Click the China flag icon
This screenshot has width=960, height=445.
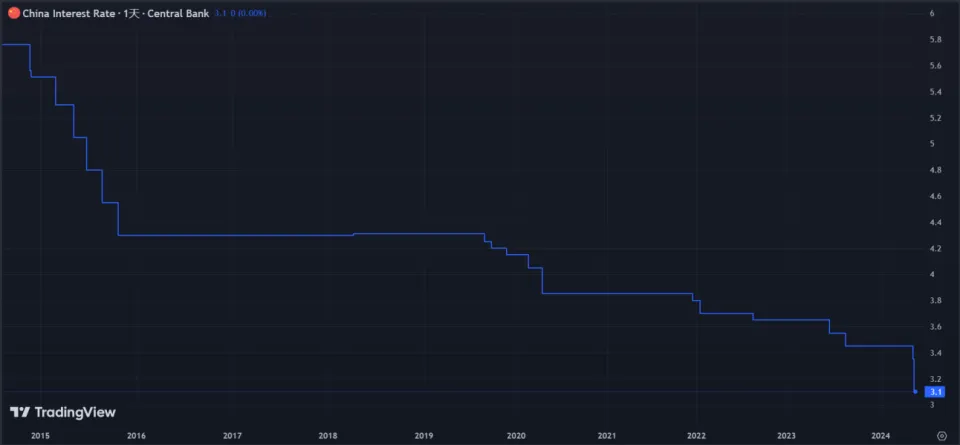coord(14,13)
